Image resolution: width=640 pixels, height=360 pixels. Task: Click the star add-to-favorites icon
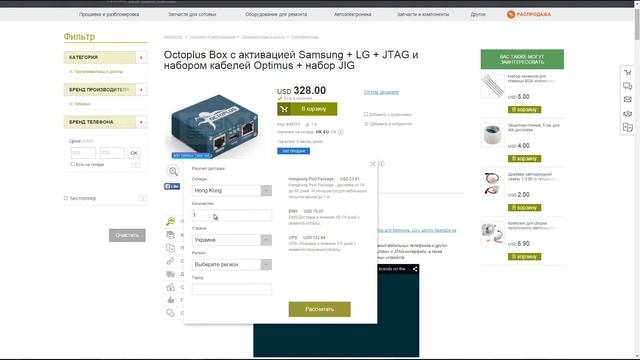pos(366,124)
